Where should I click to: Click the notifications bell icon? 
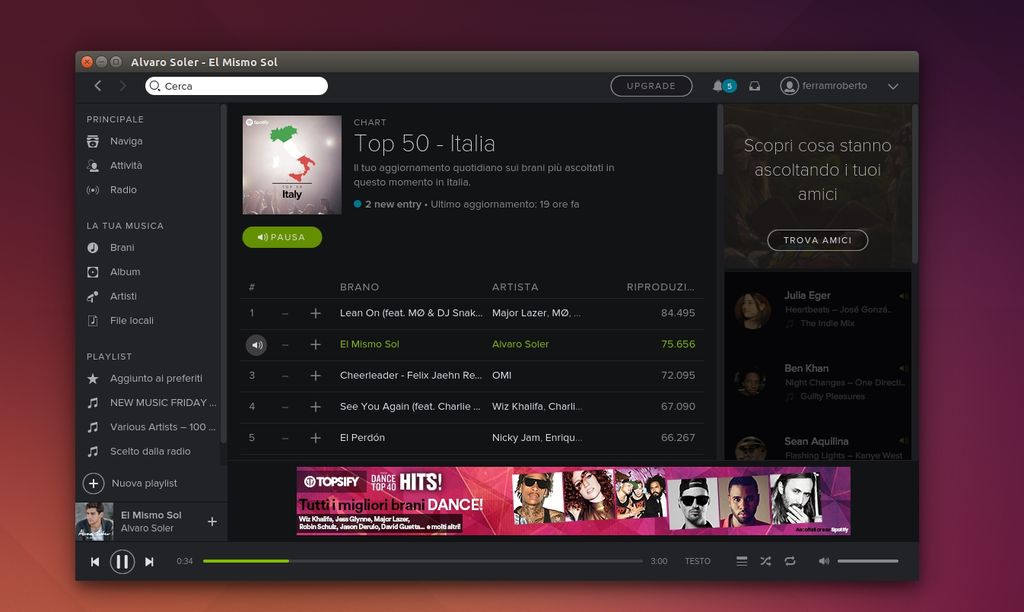tap(718, 86)
